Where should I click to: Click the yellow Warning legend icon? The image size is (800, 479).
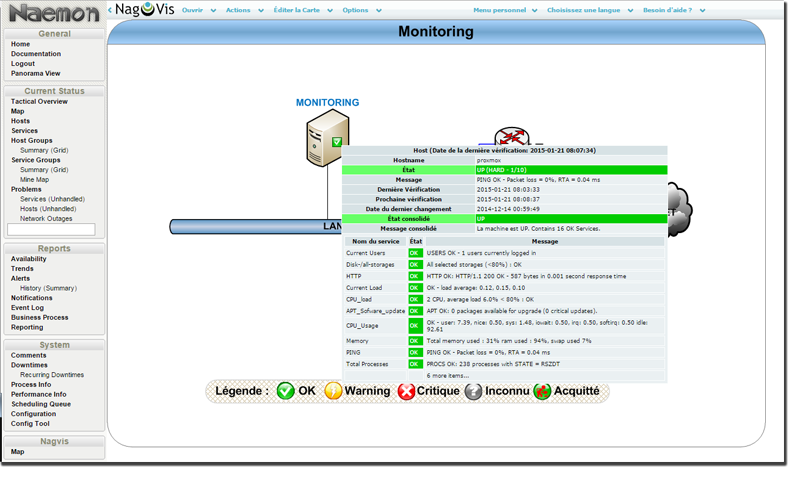tap(333, 391)
